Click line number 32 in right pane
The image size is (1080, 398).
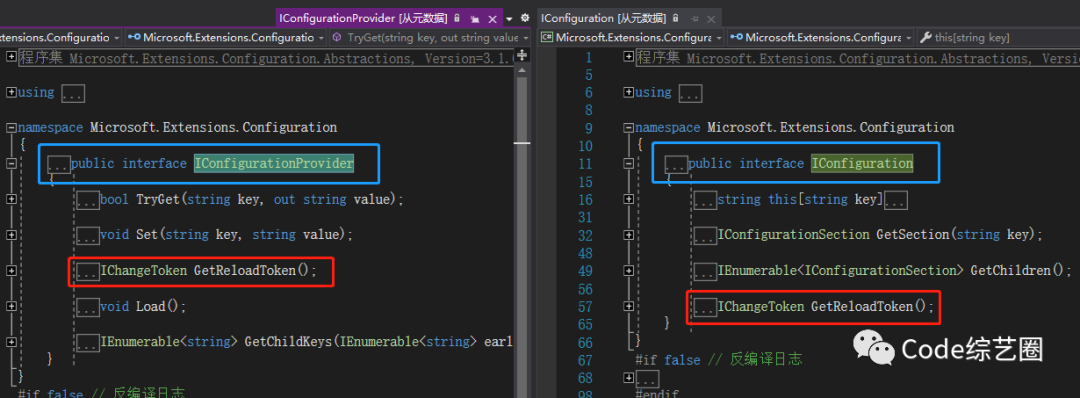pyautogui.click(x=585, y=235)
